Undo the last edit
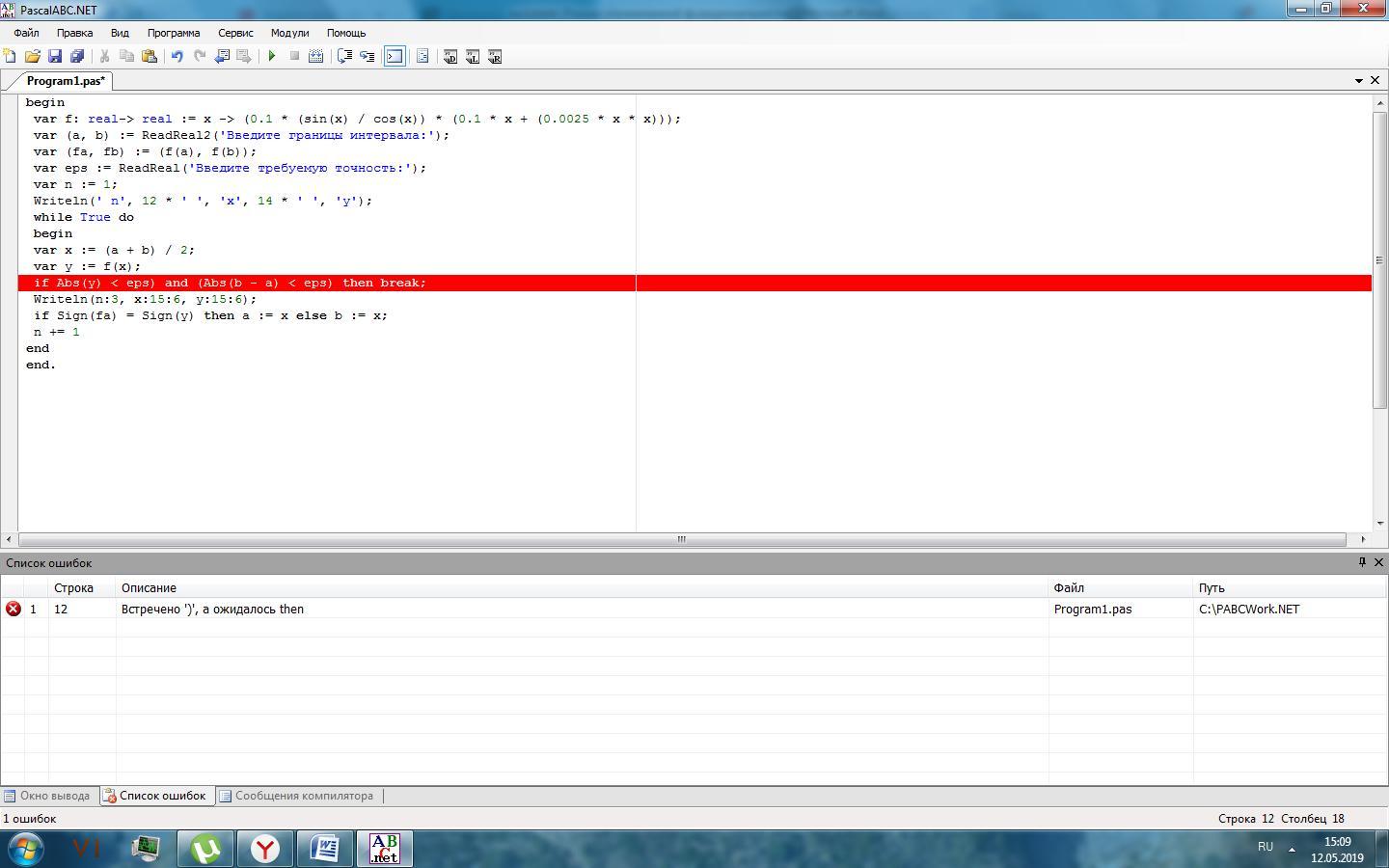The image size is (1389, 868). (x=177, y=57)
